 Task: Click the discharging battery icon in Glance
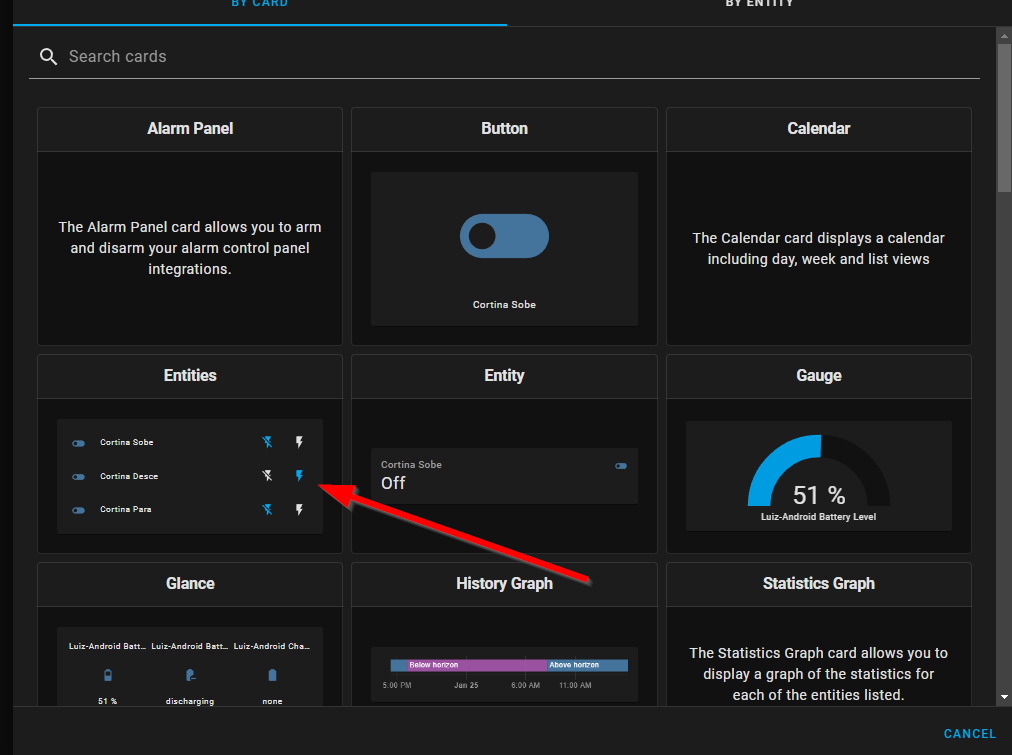click(x=190, y=675)
